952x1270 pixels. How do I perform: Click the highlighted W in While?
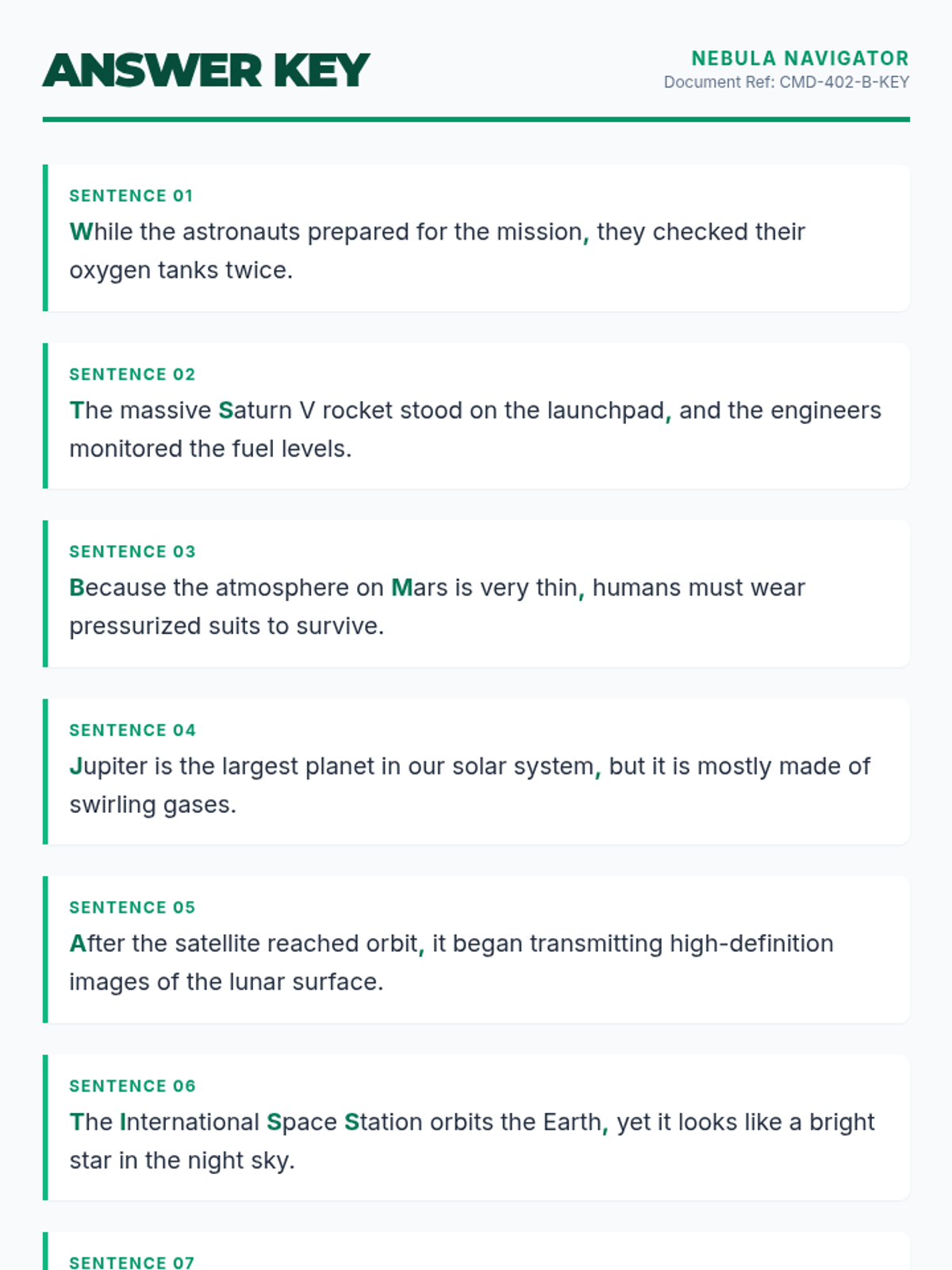pos(80,232)
